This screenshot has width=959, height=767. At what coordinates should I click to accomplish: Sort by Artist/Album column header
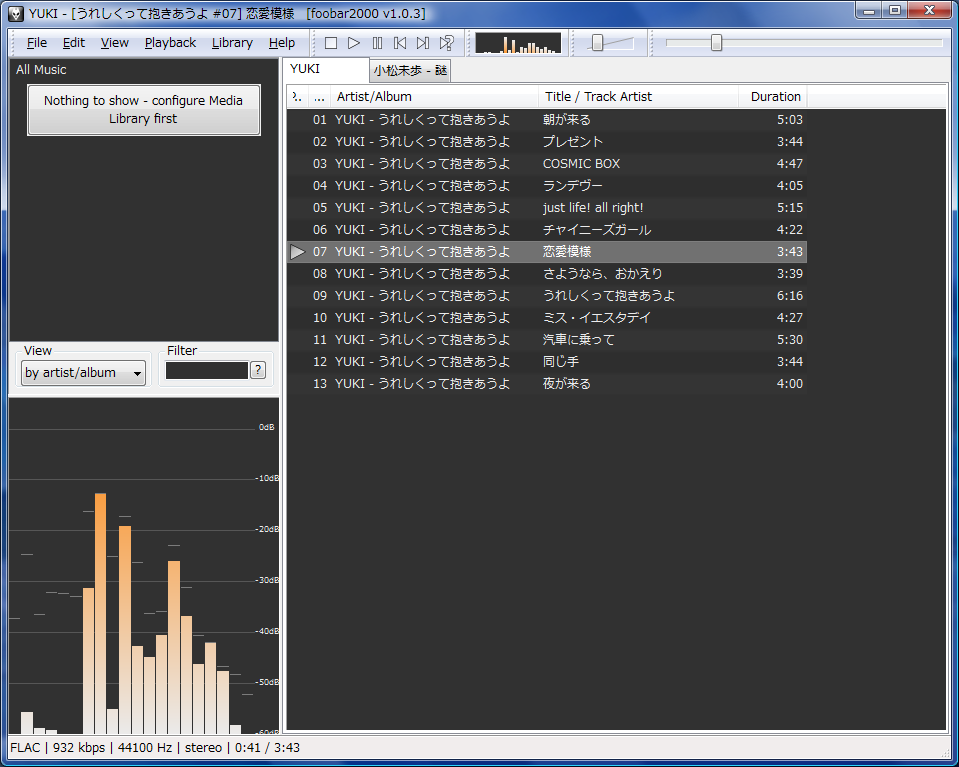point(434,97)
